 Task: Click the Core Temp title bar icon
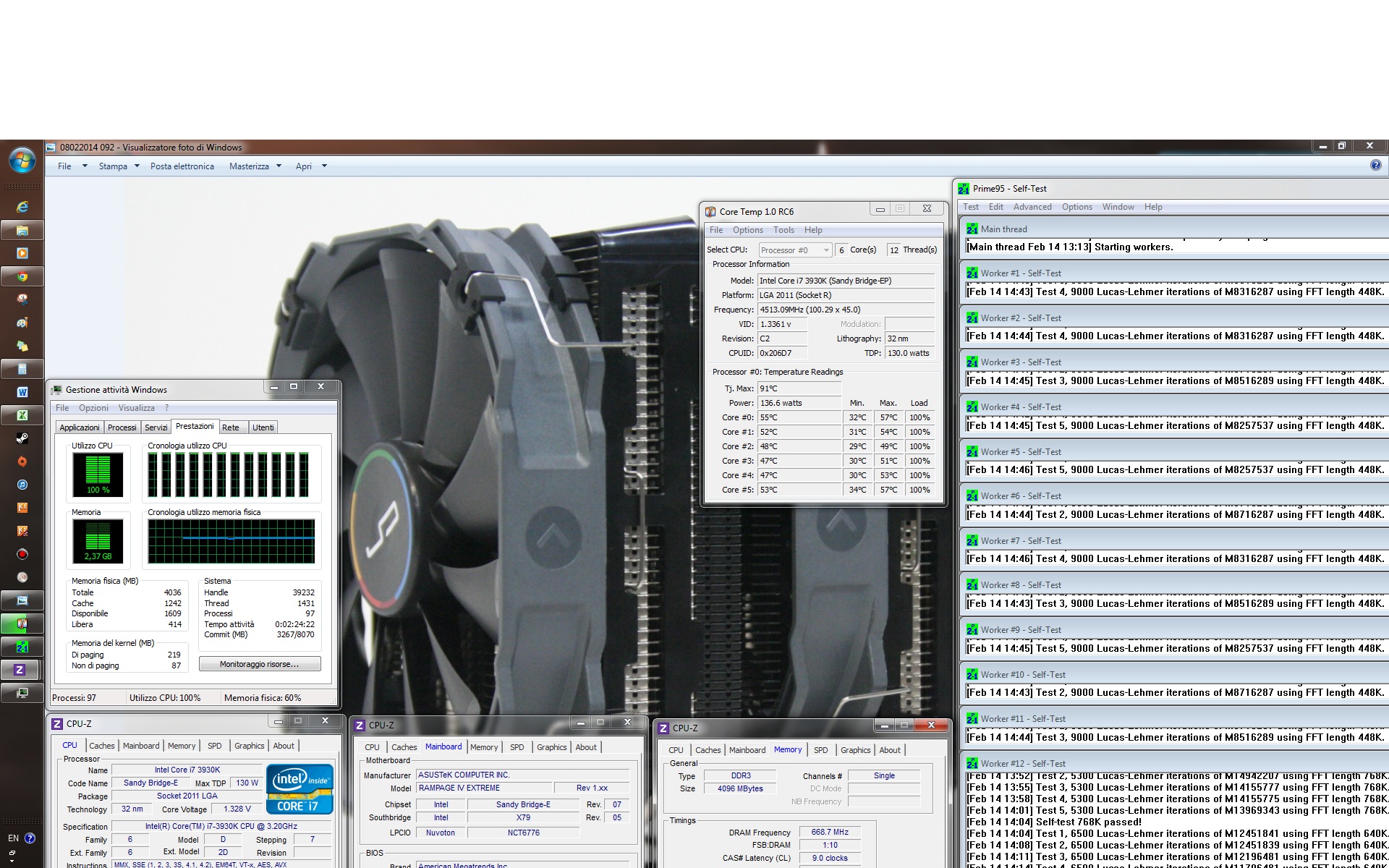point(712,209)
